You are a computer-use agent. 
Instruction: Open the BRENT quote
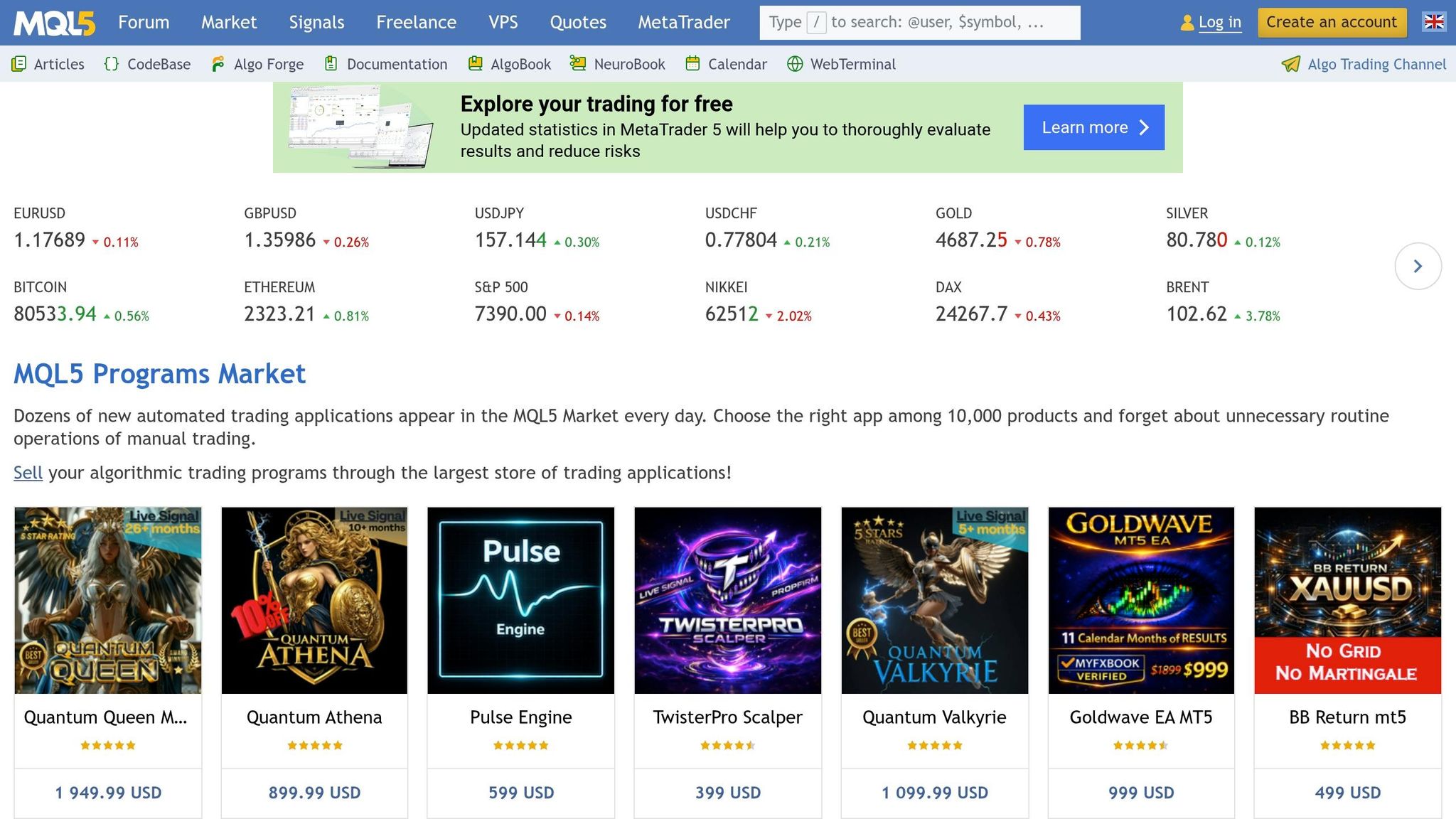point(1224,303)
